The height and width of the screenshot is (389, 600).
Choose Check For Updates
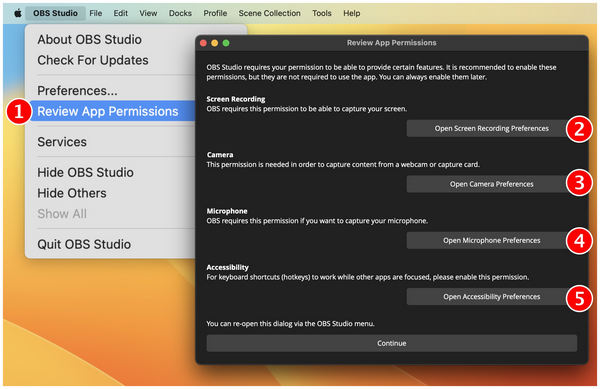(93, 60)
